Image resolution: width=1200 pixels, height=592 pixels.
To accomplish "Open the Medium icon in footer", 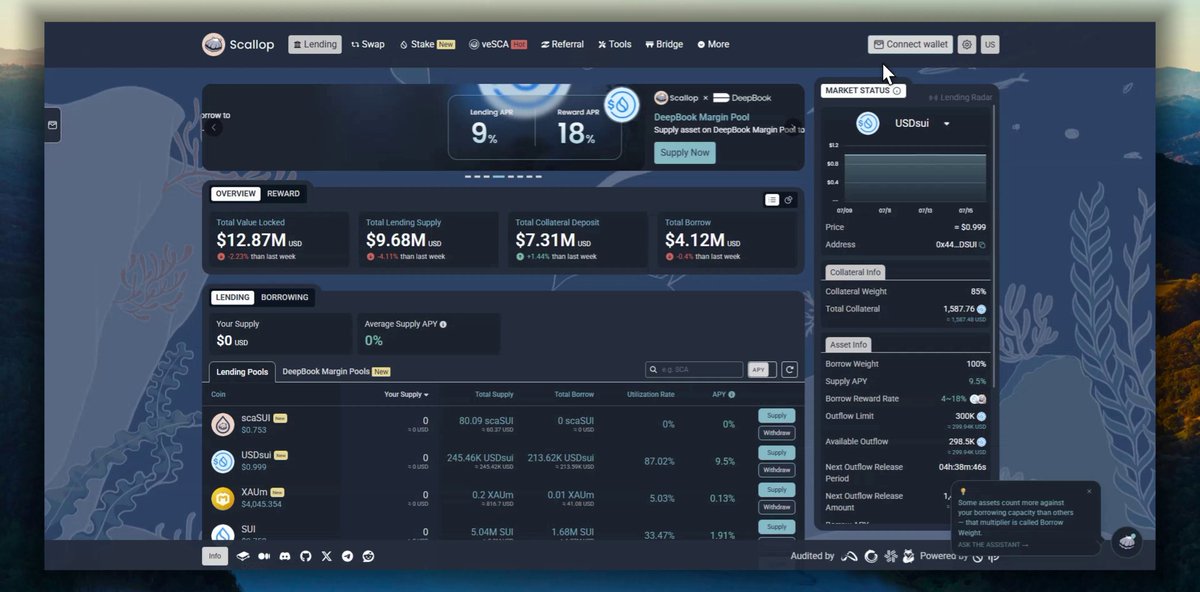I will (x=264, y=556).
